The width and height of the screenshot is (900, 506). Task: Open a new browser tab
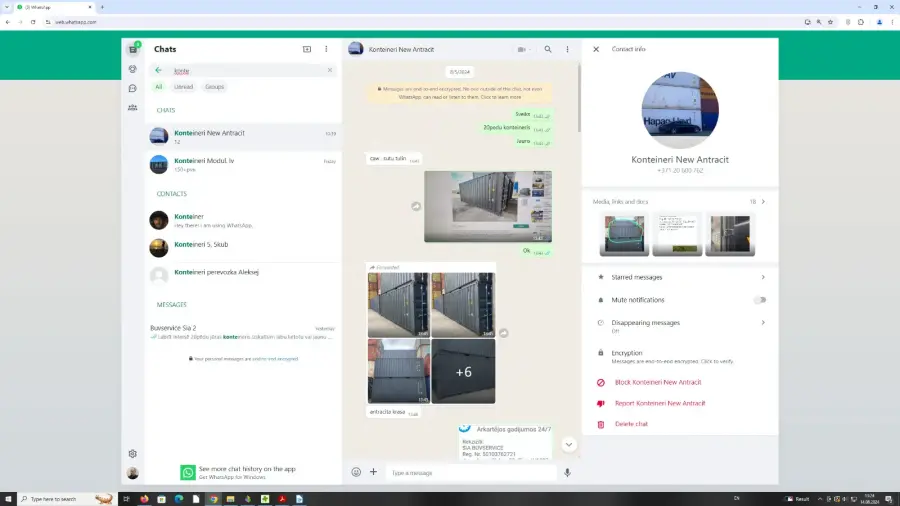click(102, 7)
